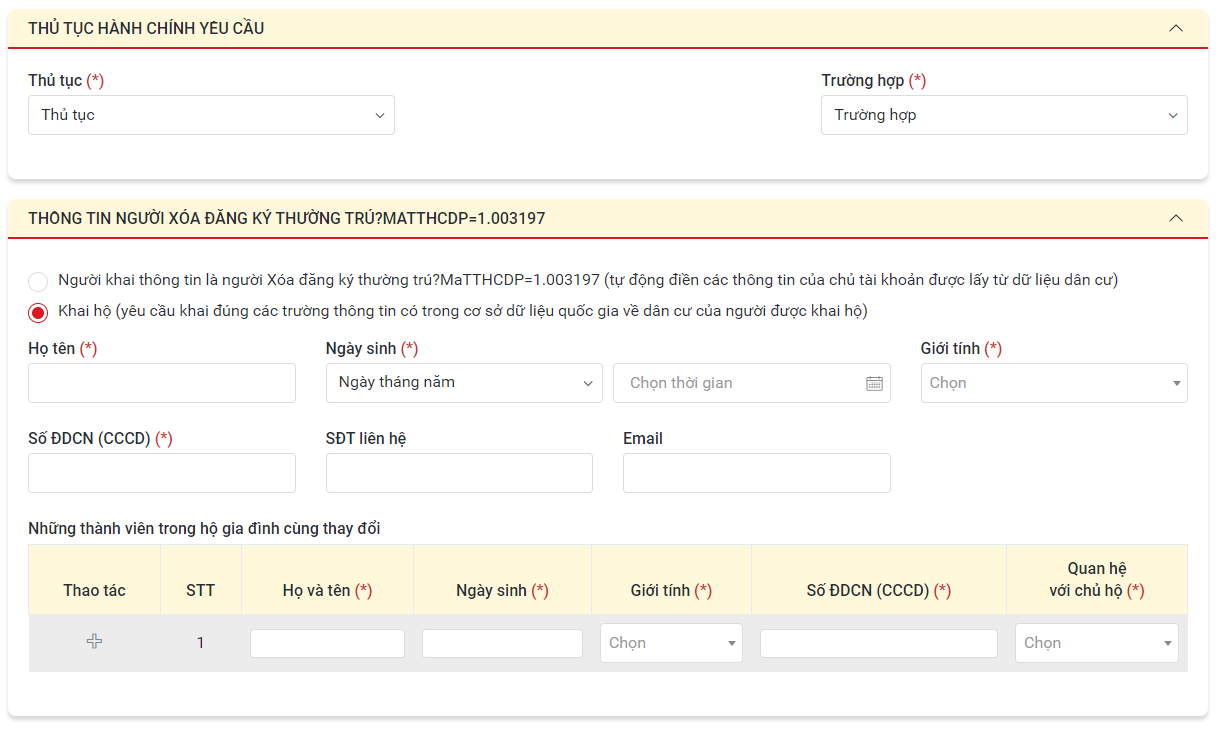Screen dimensions: 1219x731
Task: Select the Khai hộ radio option
Action: point(38,312)
